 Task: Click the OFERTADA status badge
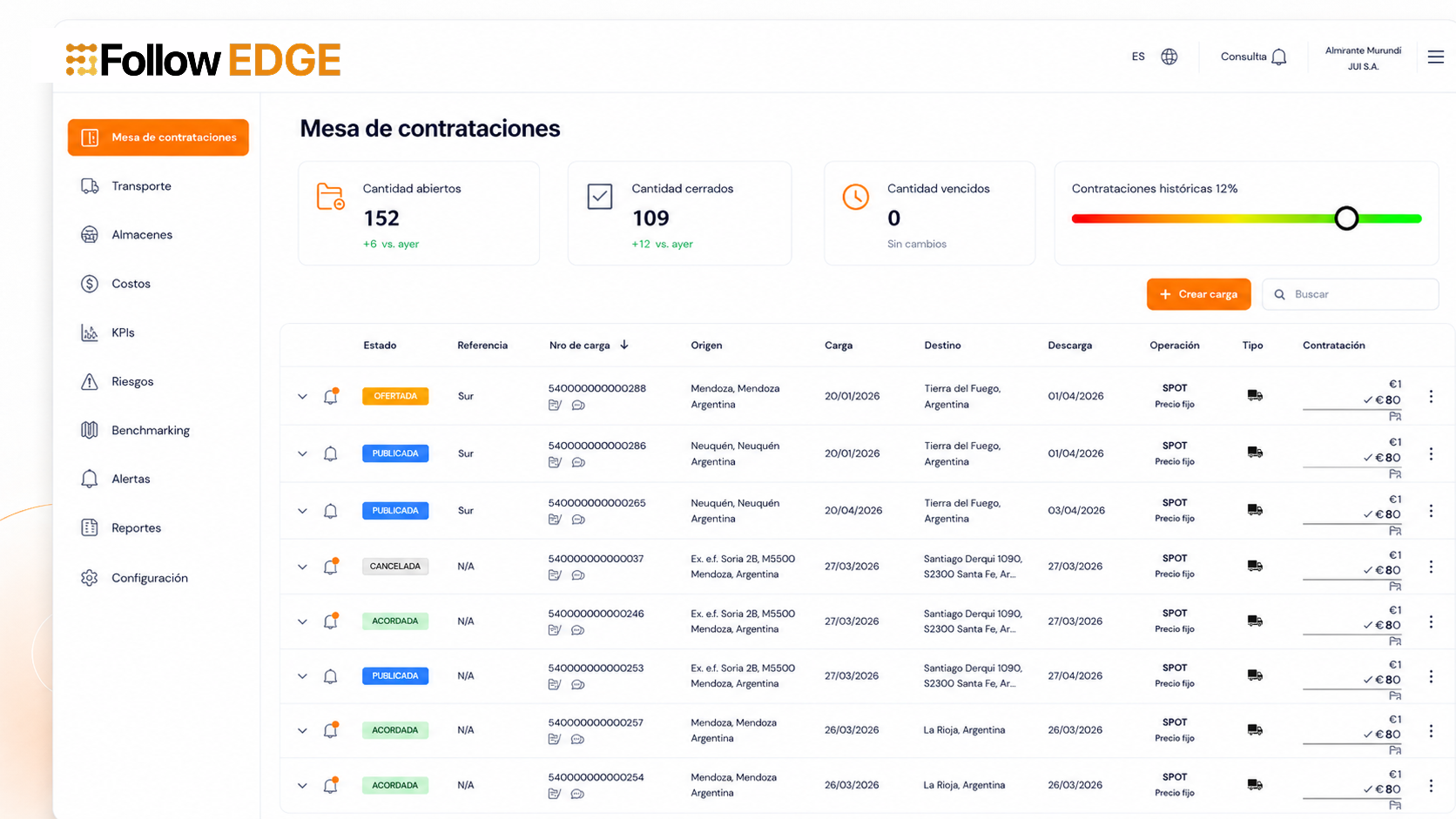pyautogui.click(x=395, y=396)
